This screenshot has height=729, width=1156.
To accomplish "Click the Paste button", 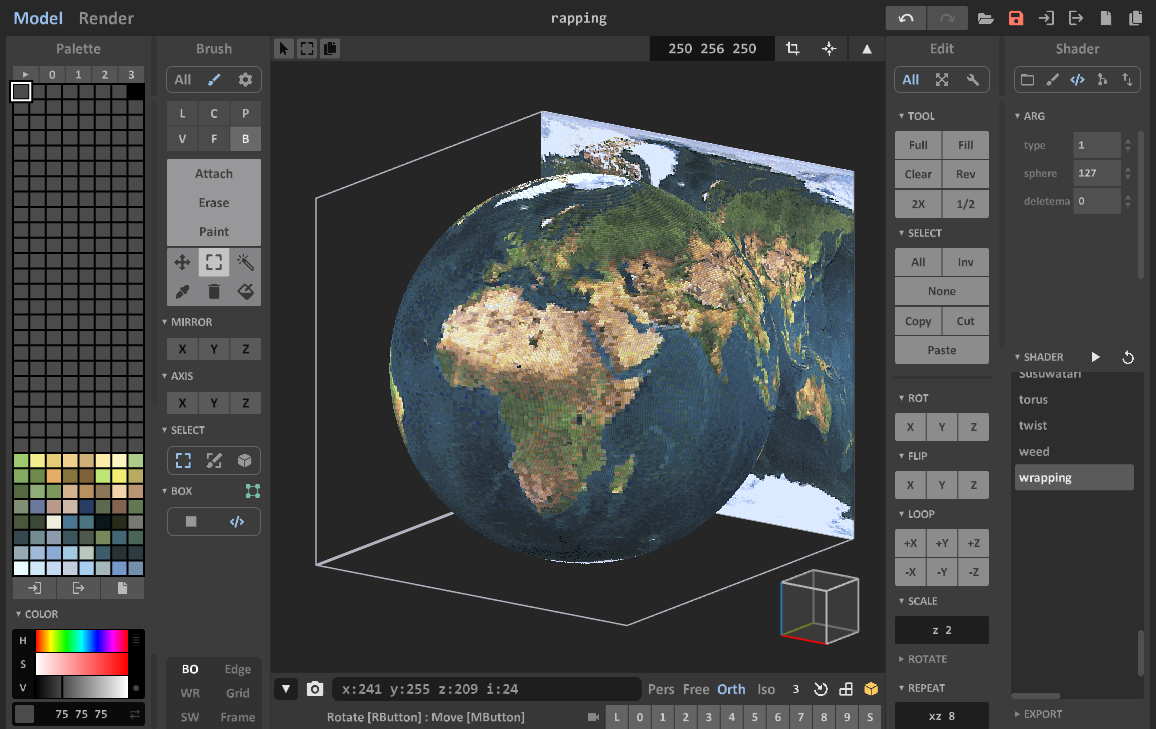I will pyautogui.click(x=941, y=350).
